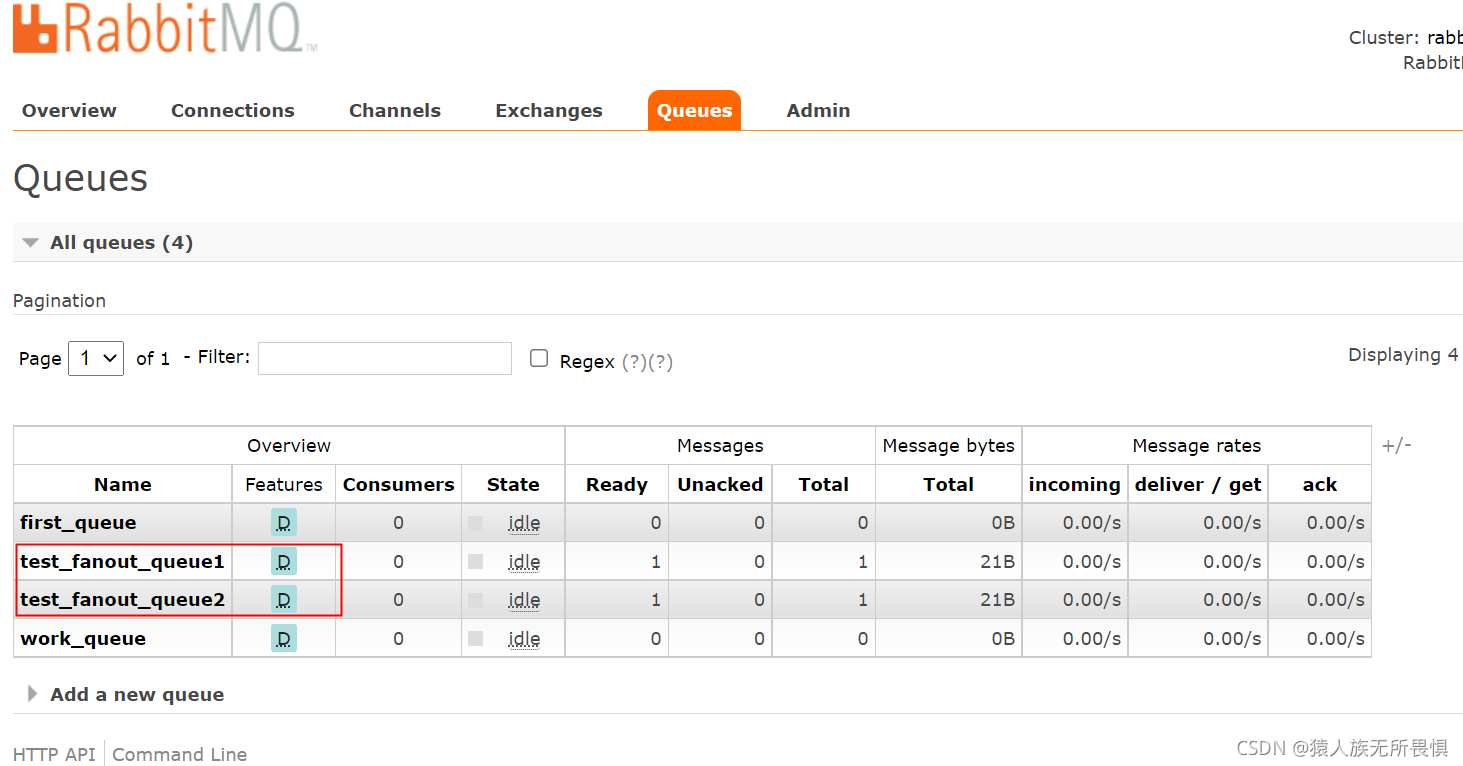
Task: Click the second (?) help link beside Regex
Action: click(660, 362)
